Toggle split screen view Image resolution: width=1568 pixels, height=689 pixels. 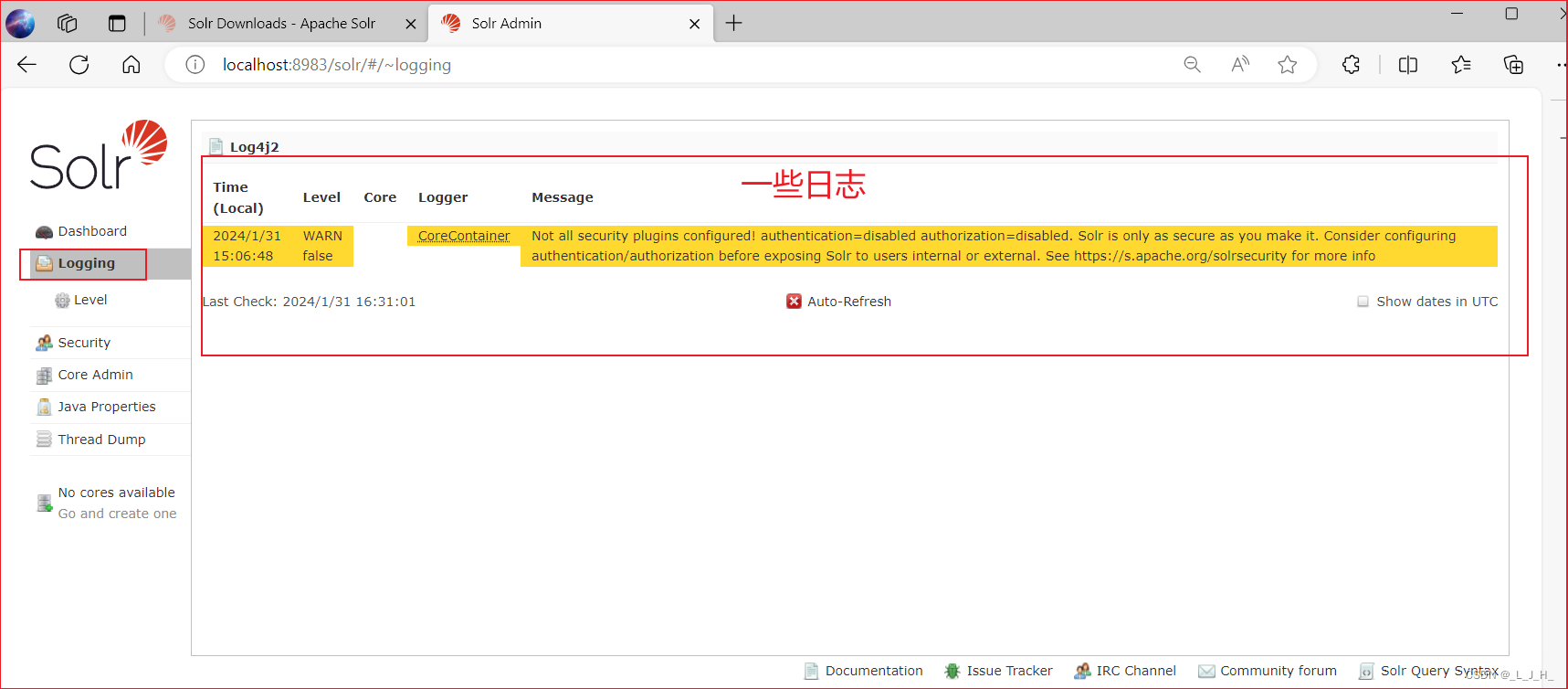[x=1408, y=65]
